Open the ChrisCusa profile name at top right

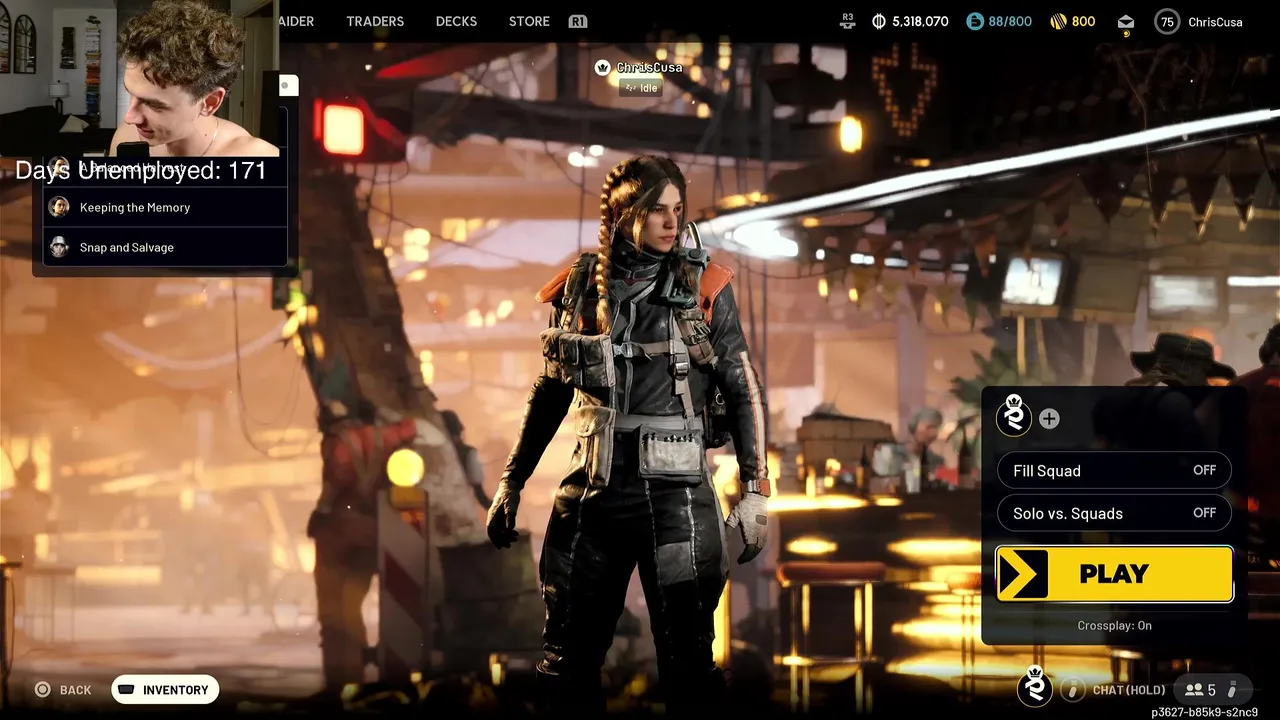coord(1215,22)
